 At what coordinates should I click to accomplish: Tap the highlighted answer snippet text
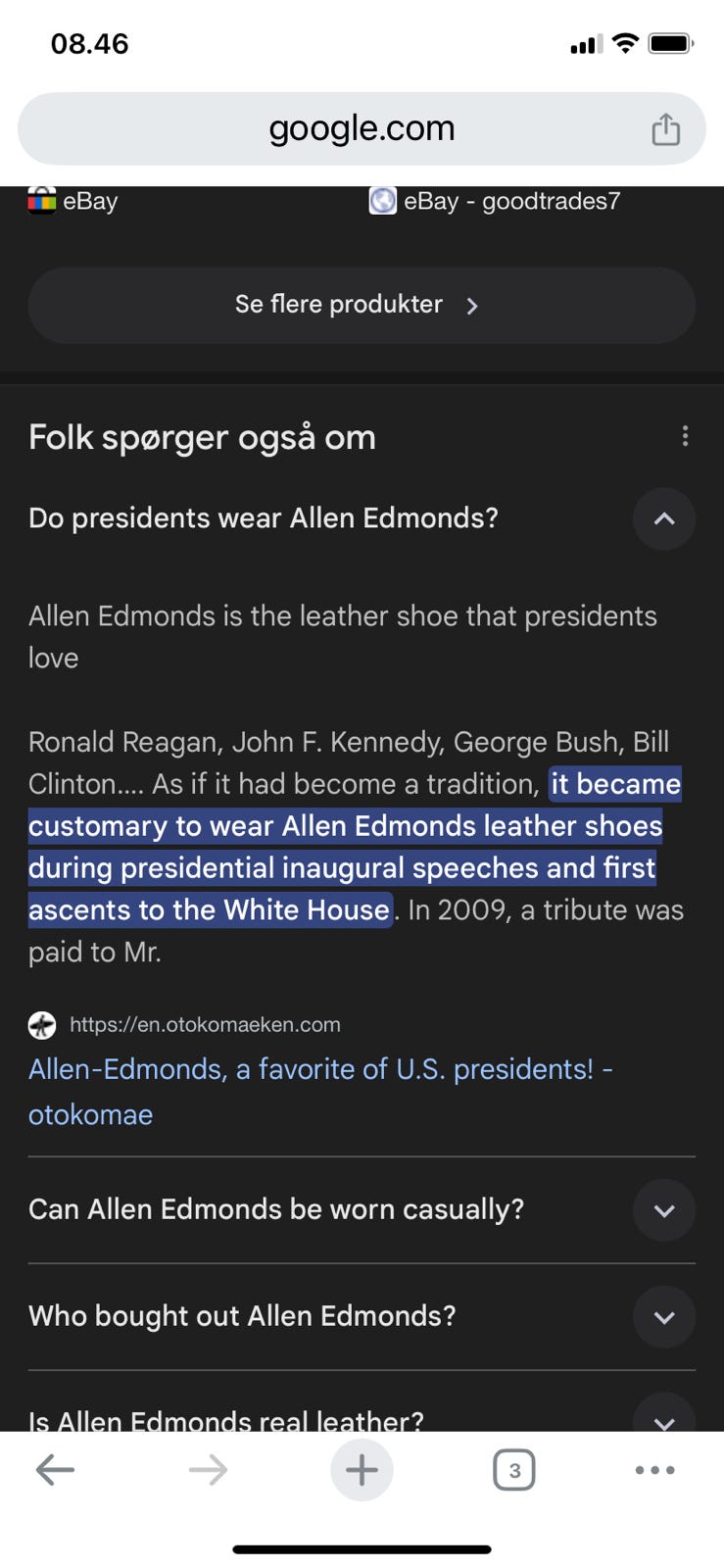343,847
